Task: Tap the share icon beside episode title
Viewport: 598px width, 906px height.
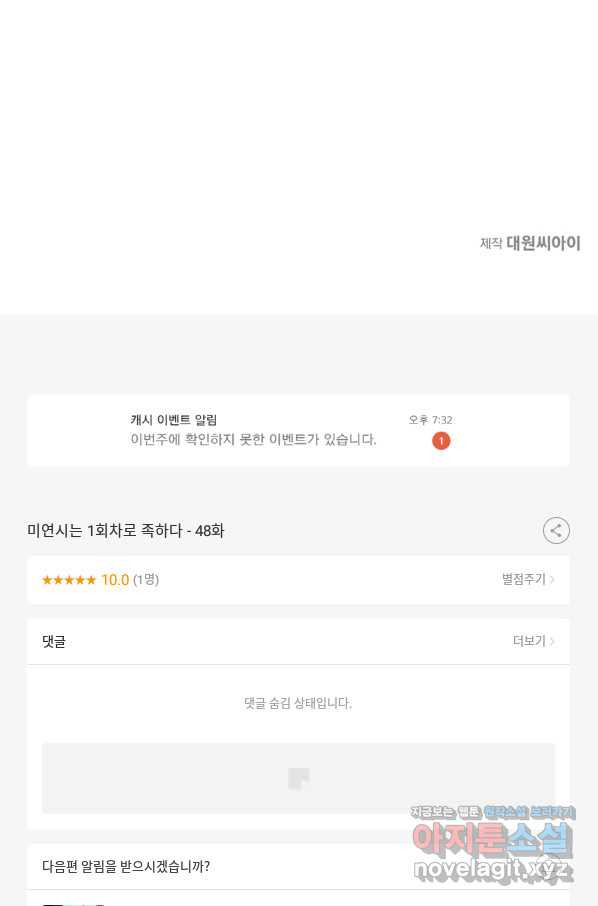Action: 556,530
